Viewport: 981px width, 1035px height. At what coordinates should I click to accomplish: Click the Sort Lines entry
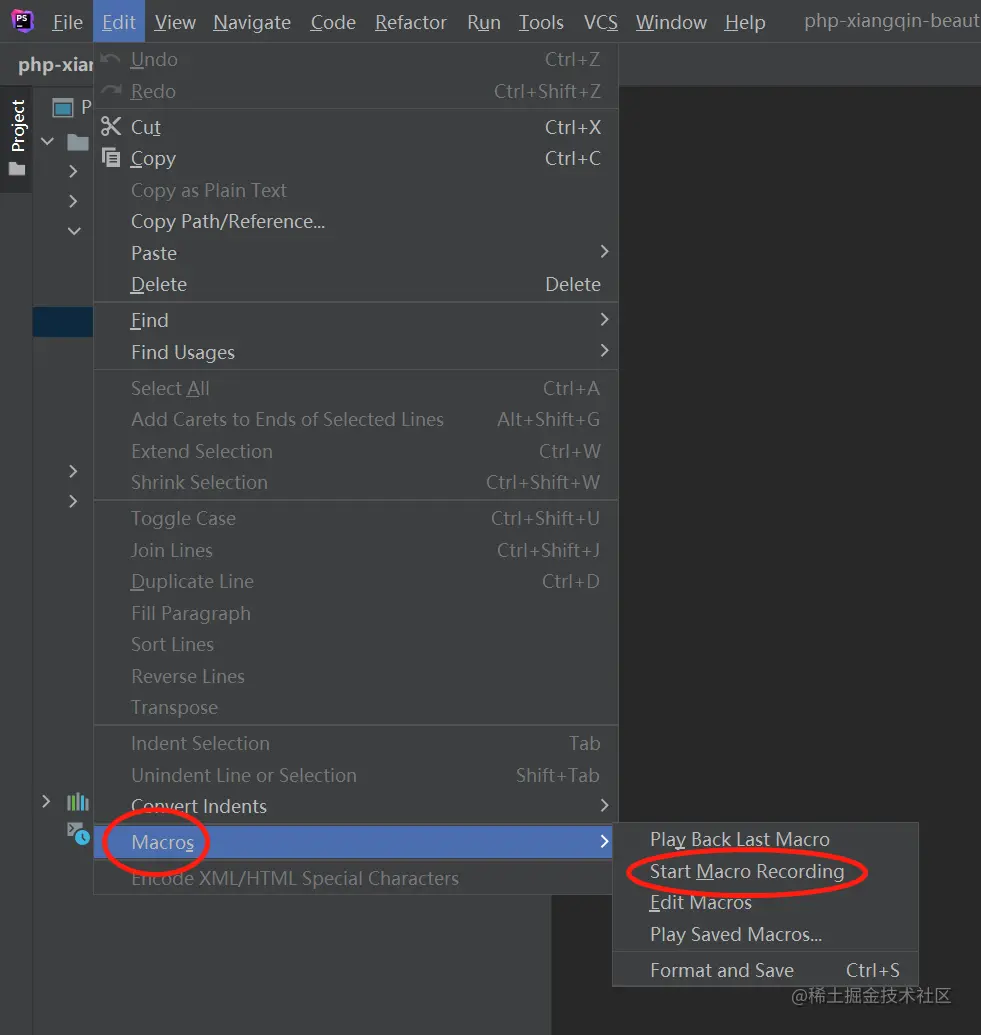(x=356, y=644)
